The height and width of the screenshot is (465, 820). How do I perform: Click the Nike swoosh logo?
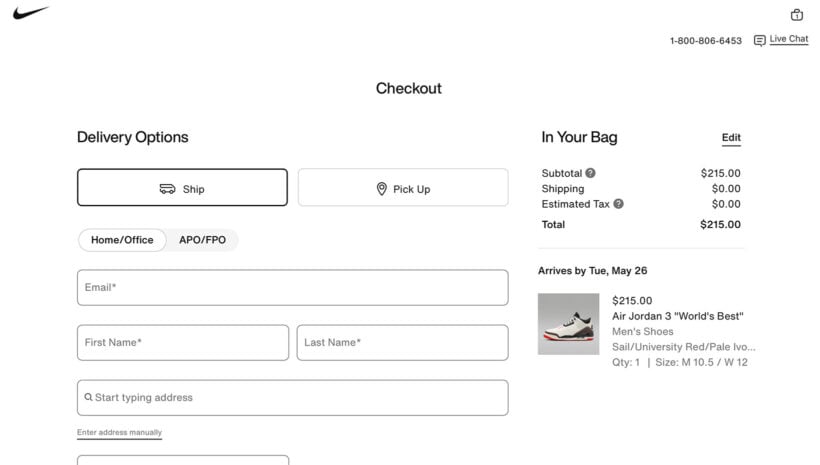point(31,13)
